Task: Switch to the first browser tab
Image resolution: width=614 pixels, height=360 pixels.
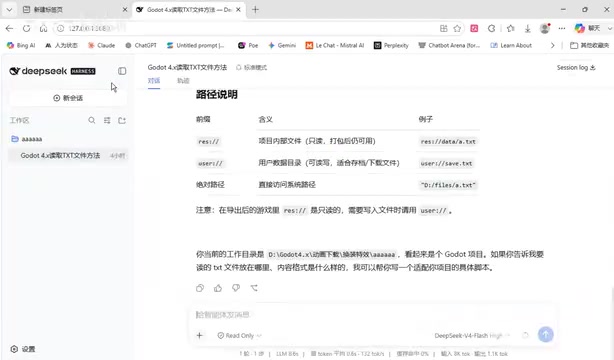Action: pyautogui.click(x=74, y=9)
